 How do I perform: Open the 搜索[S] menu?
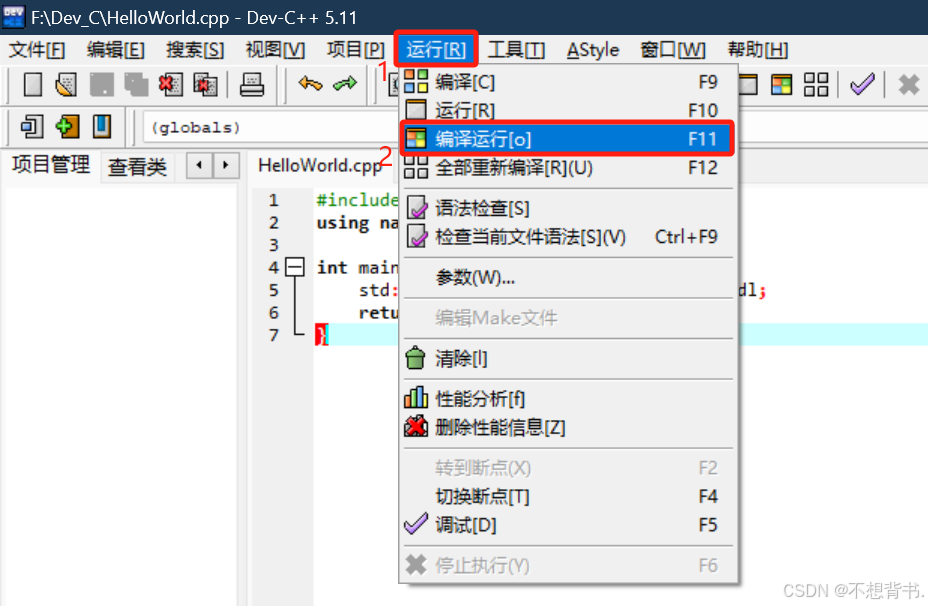pos(195,50)
